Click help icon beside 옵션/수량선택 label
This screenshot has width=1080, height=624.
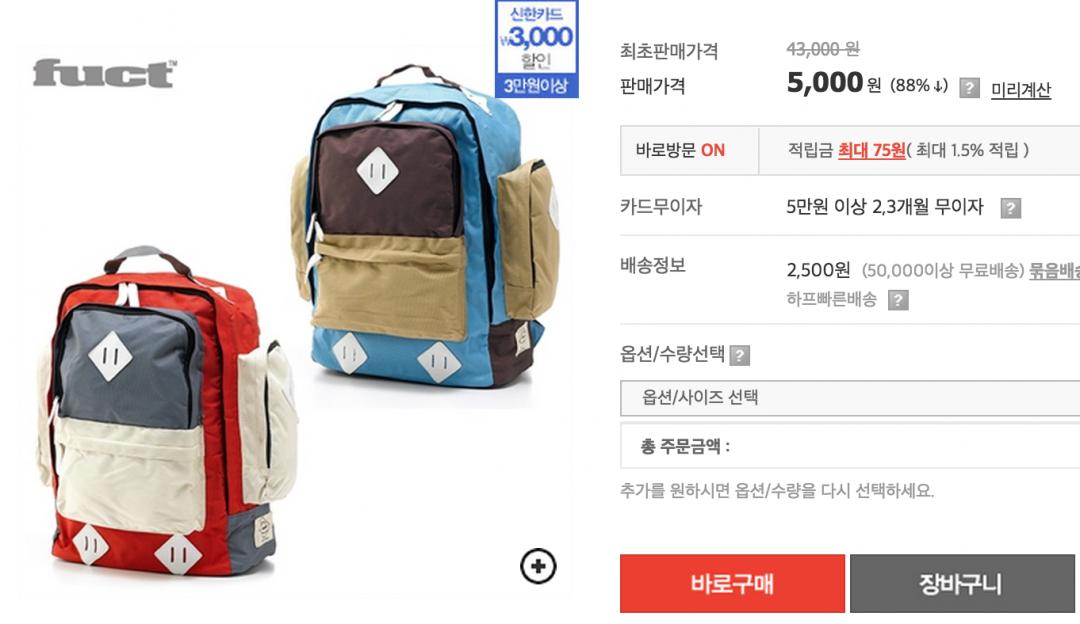click(x=739, y=355)
